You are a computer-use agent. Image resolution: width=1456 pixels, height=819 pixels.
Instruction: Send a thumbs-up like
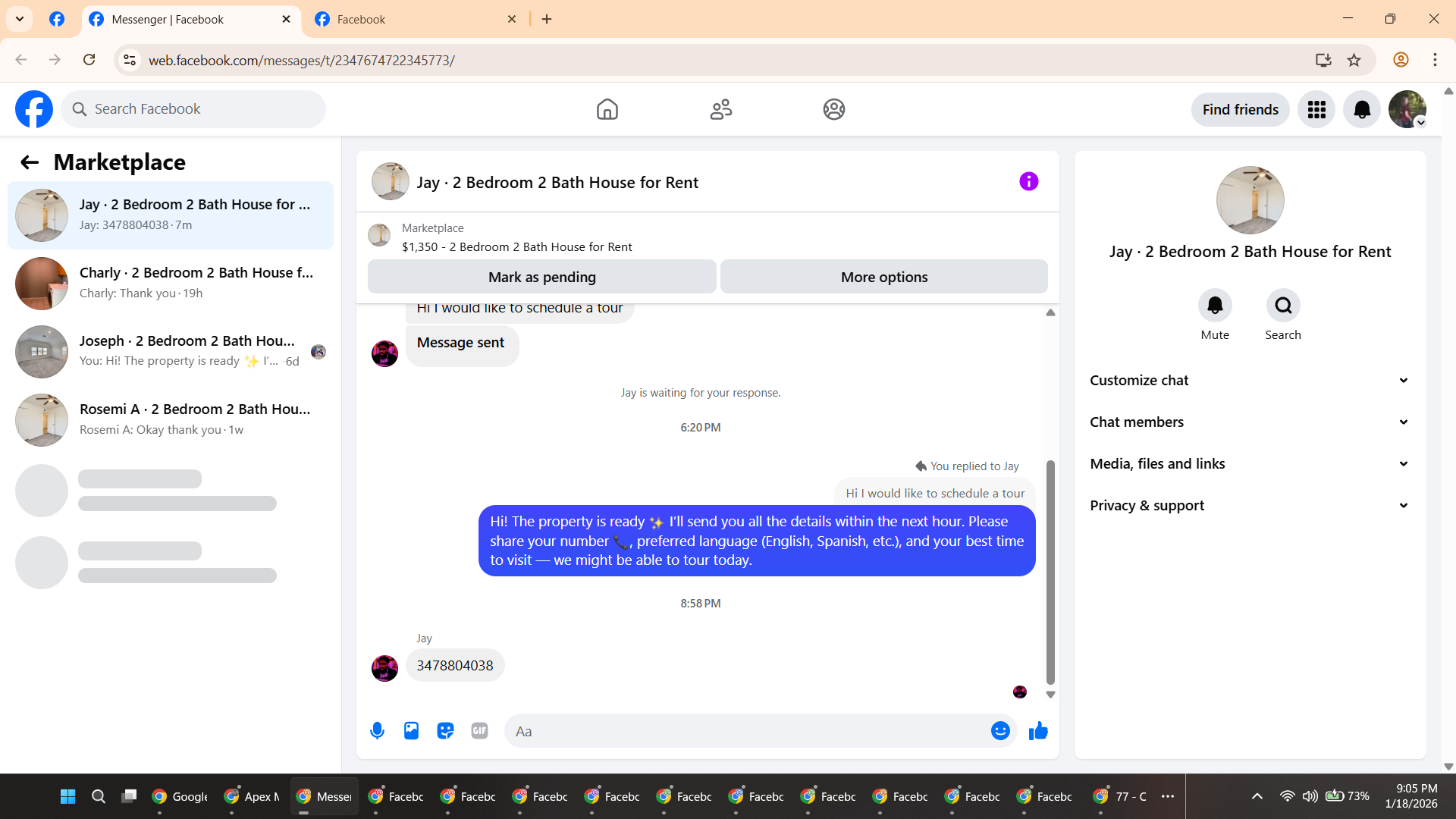(1038, 731)
